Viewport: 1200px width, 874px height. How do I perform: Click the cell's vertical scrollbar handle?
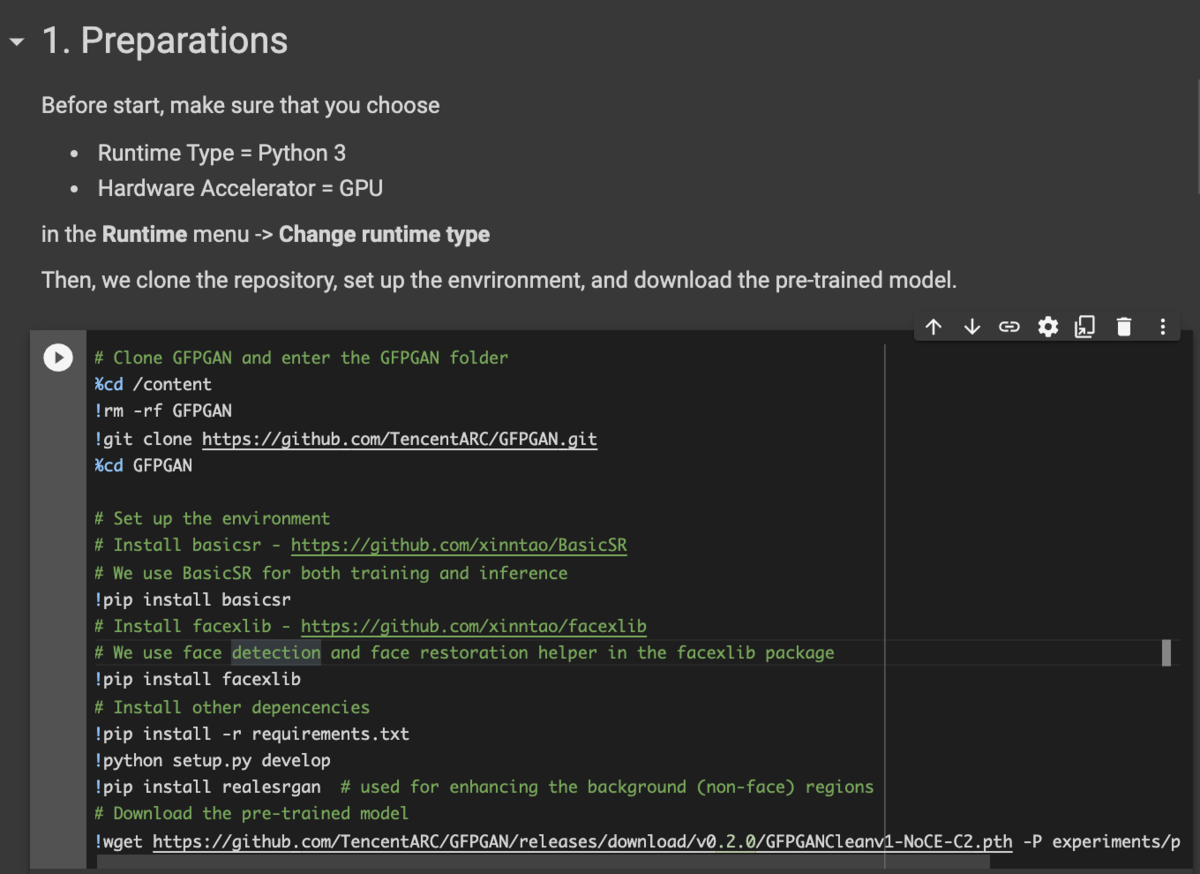1165,653
